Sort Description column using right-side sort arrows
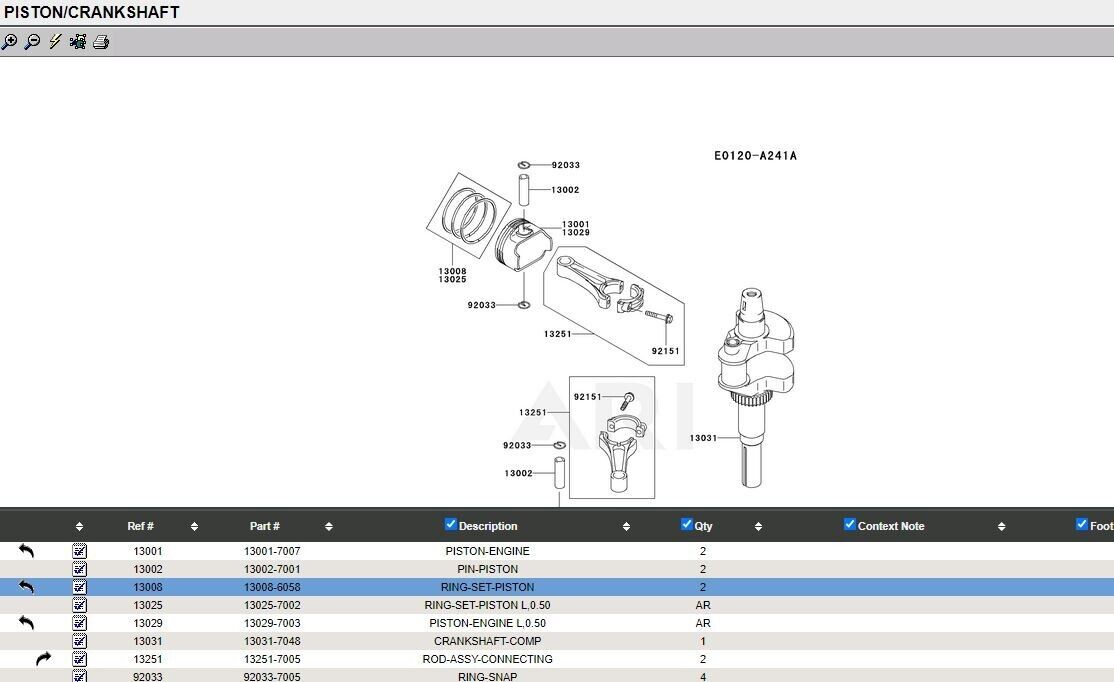The width and height of the screenshot is (1114, 682). (x=626, y=526)
